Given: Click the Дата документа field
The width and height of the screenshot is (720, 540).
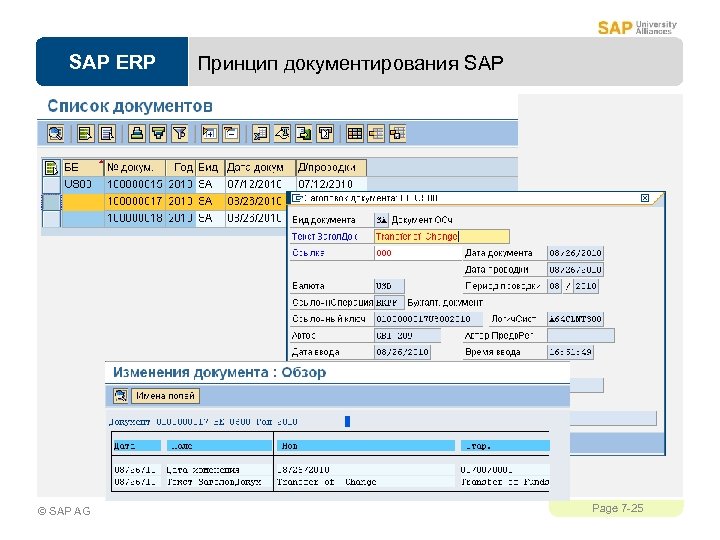Looking at the screenshot, I should [575, 253].
